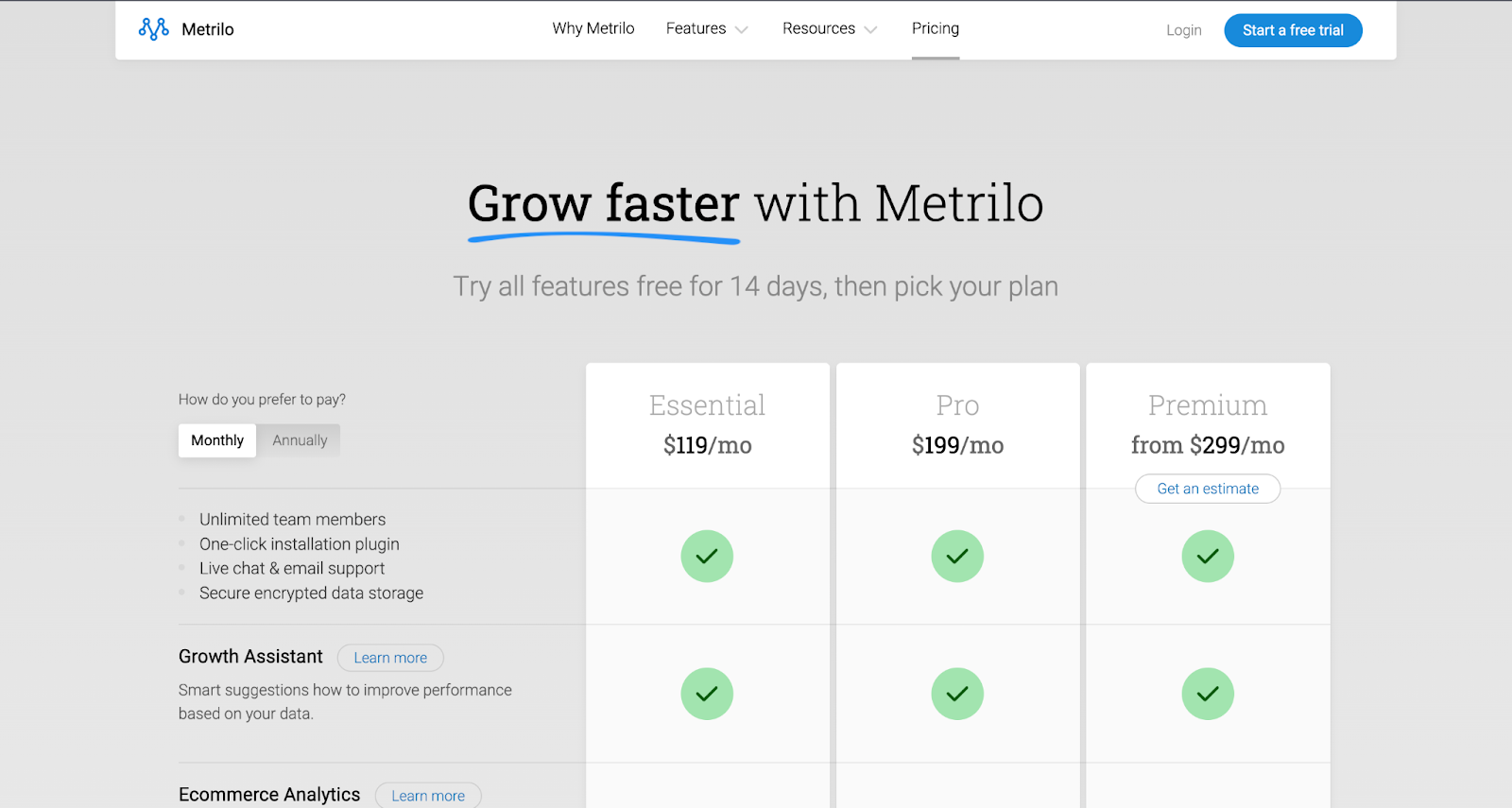Click the $119/mo price
This screenshot has height=808, width=1512.
click(707, 445)
